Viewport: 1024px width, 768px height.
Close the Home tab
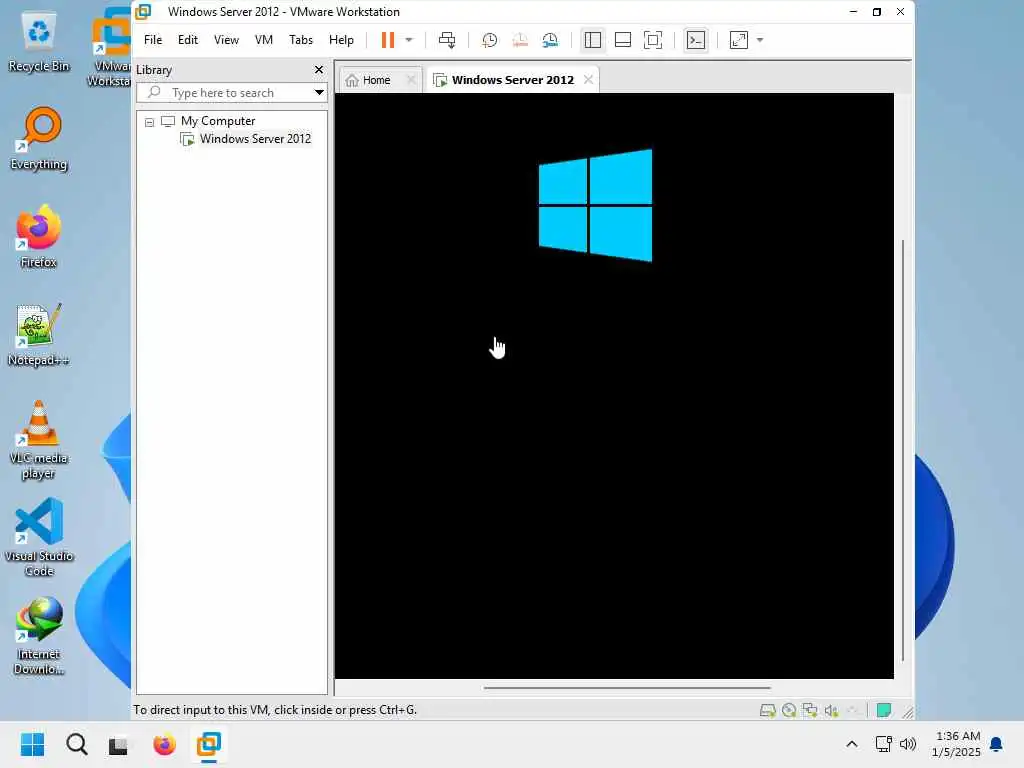point(411,80)
